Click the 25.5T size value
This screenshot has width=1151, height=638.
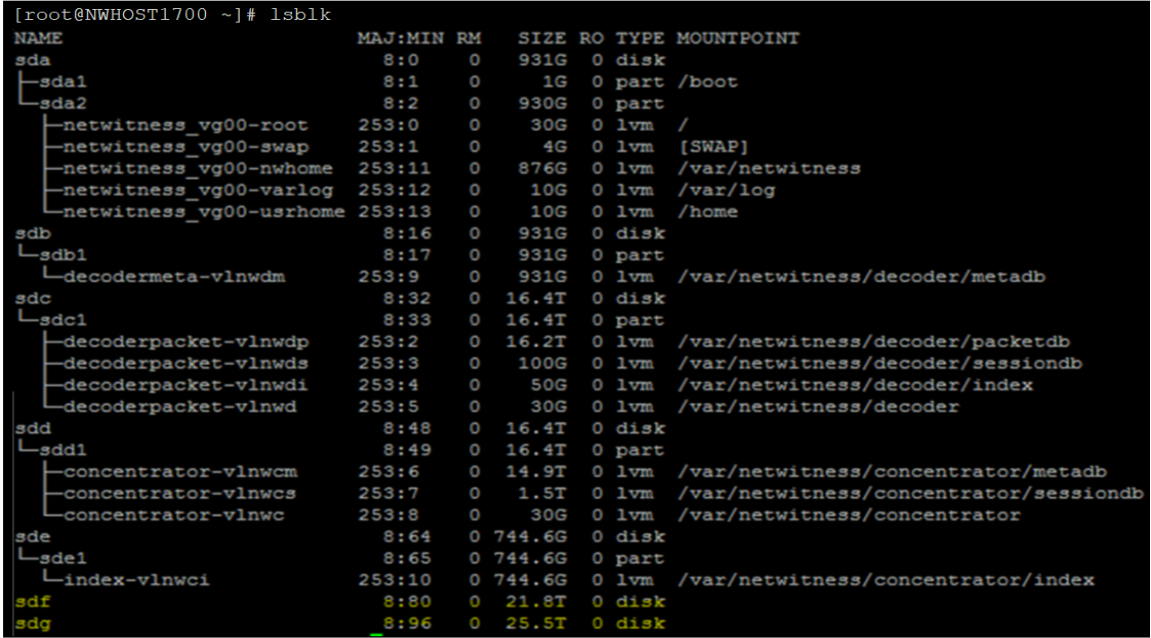(x=536, y=623)
